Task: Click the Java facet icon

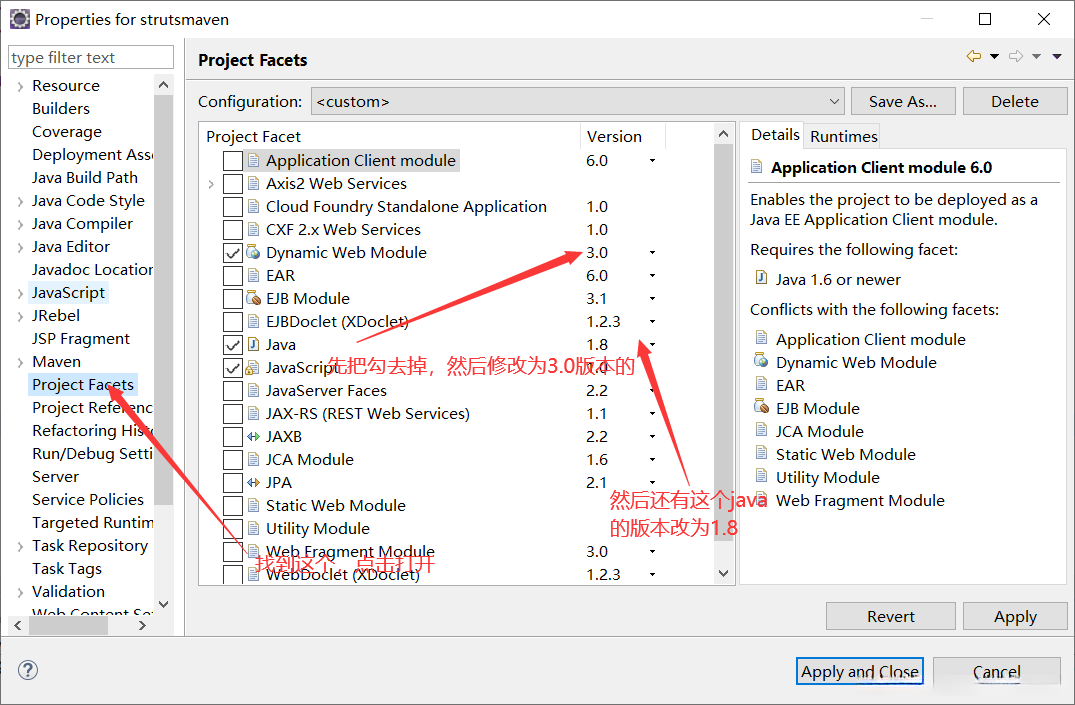Action: (x=253, y=345)
